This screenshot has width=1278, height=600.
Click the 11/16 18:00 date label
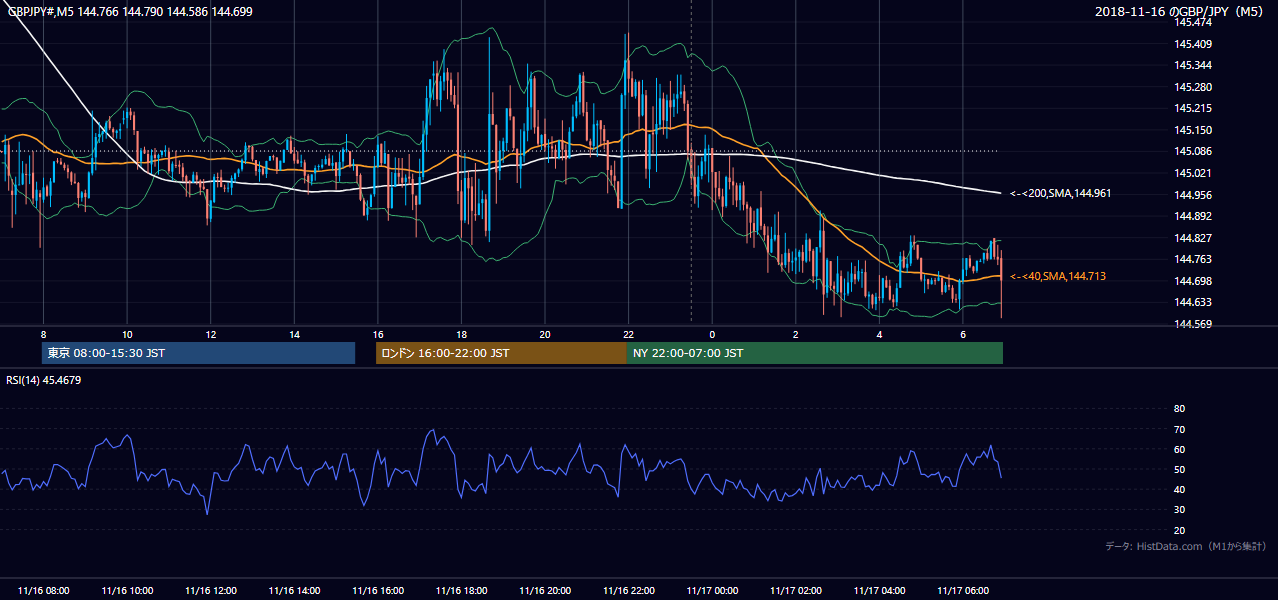[461, 591]
